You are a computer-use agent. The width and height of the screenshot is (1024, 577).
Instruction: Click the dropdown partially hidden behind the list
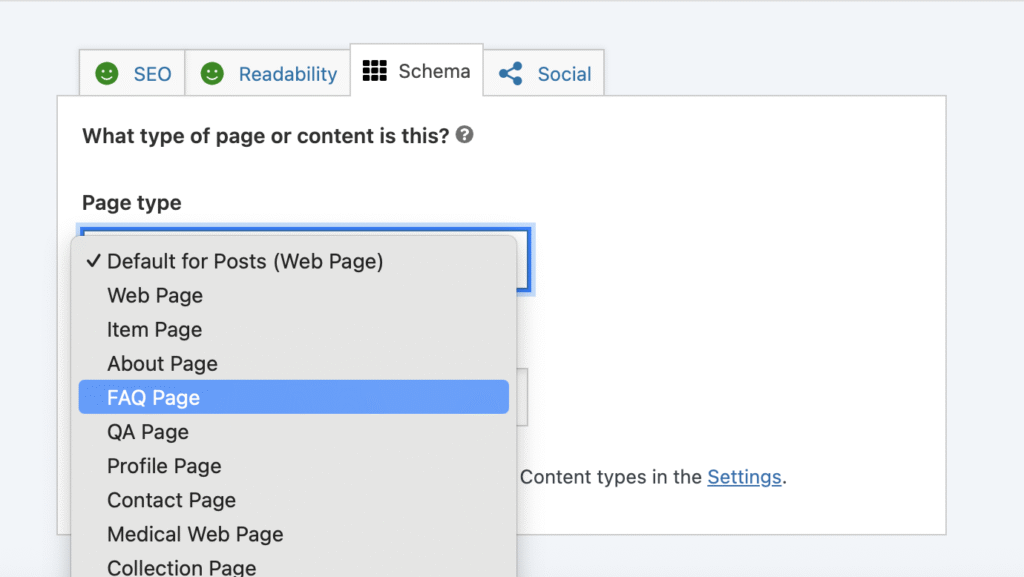coord(521,397)
